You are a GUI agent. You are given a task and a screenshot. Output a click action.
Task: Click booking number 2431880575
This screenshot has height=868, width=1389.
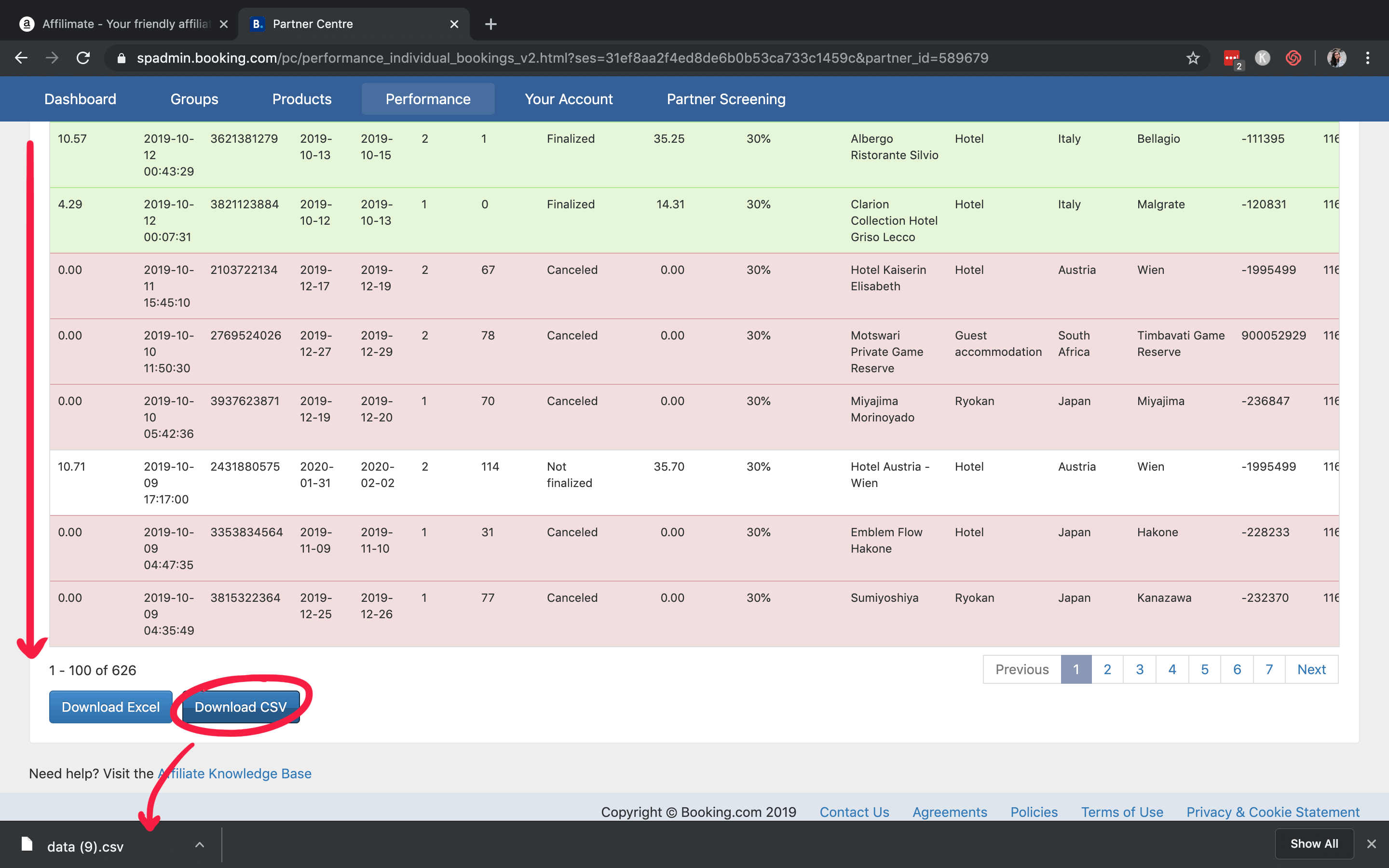pyautogui.click(x=245, y=466)
